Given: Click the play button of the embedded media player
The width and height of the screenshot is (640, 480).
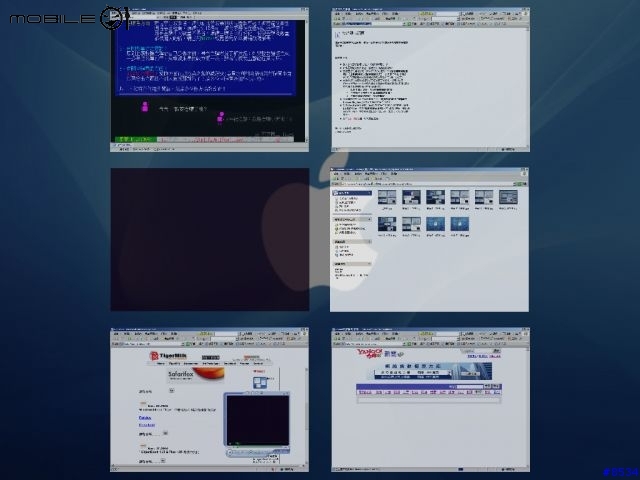Looking at the screenshot, I should (x=230, y=452).
